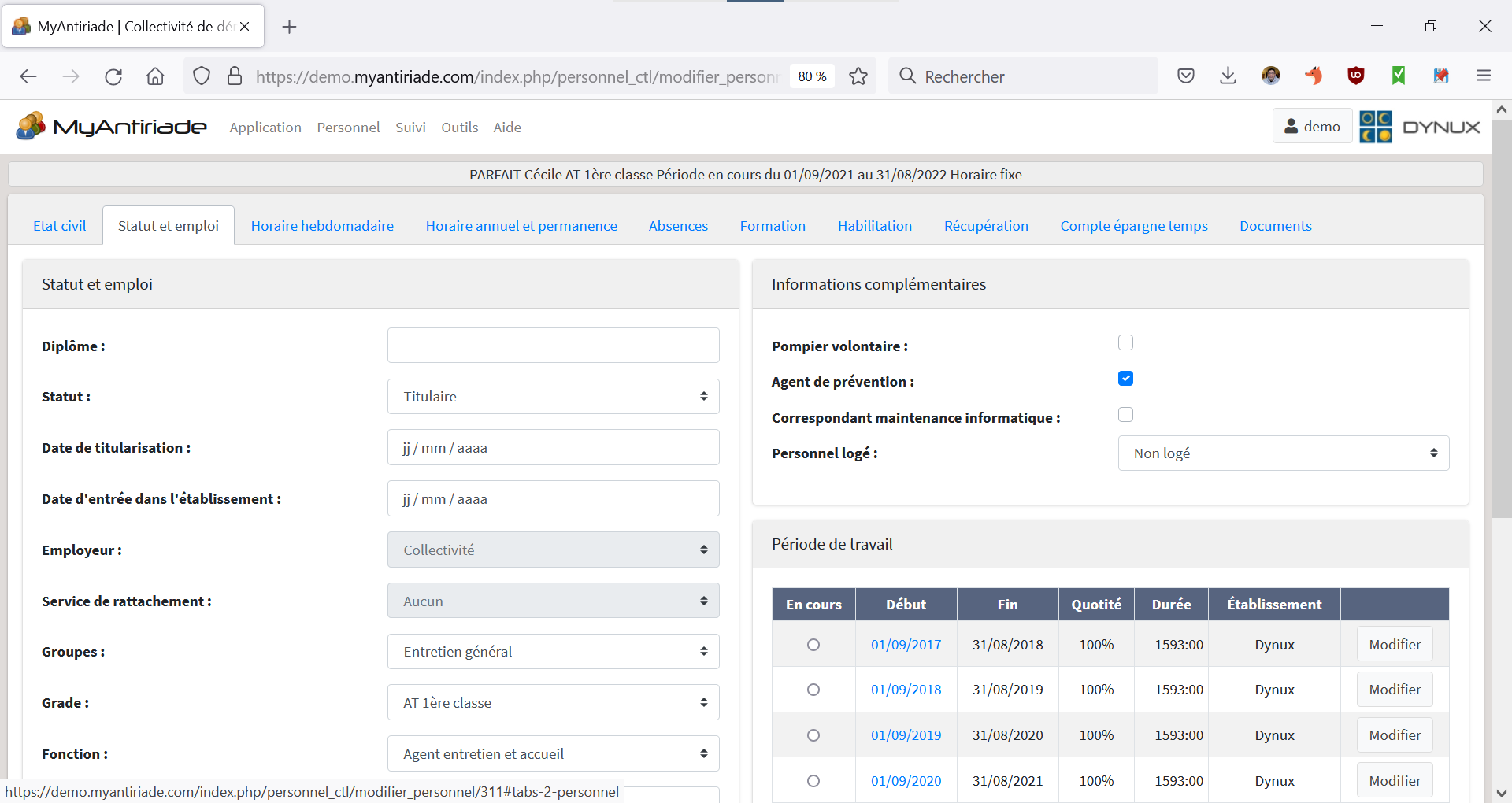Open the Fonction dropdown
Viewport: 1512px width, 803px height.
point(553,753)
